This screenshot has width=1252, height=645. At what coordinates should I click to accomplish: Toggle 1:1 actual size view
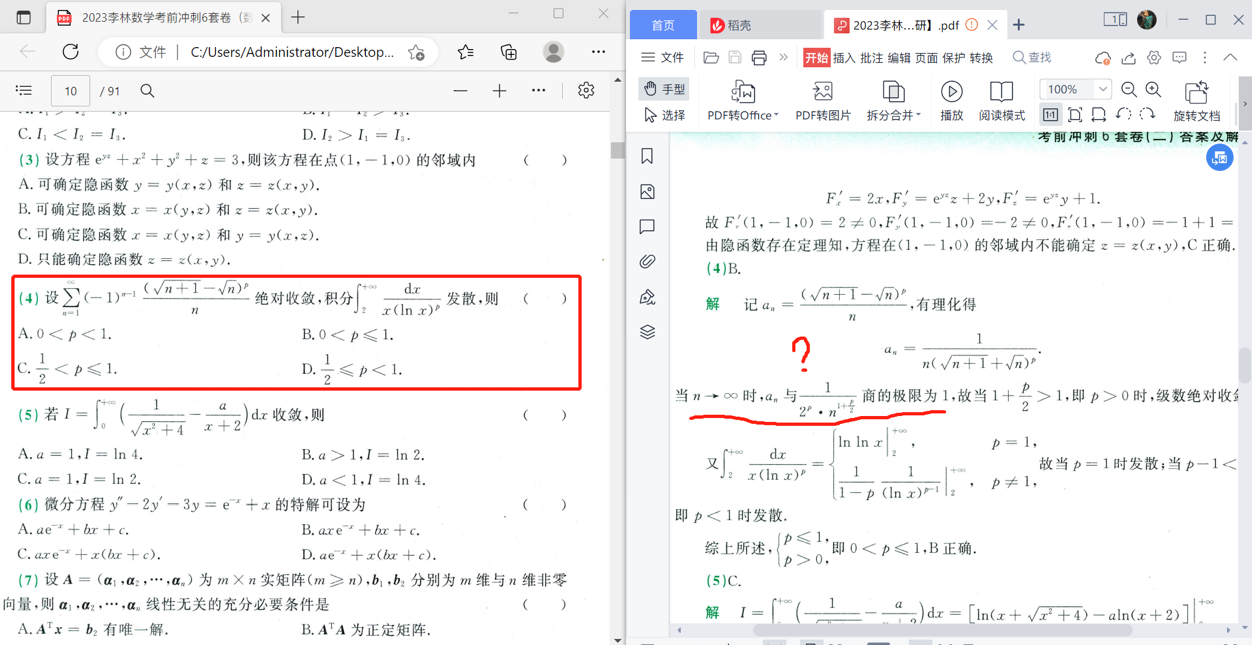point(1052,112)
